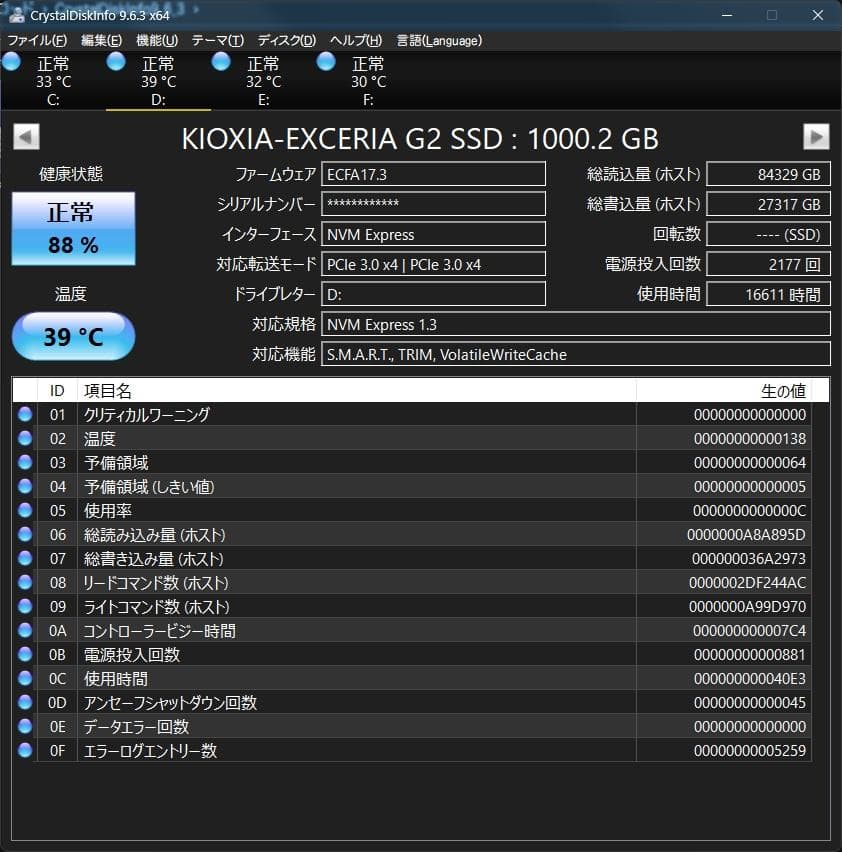
Task: Click raw value 000000000040E3
Action: (x=750, y=679)
